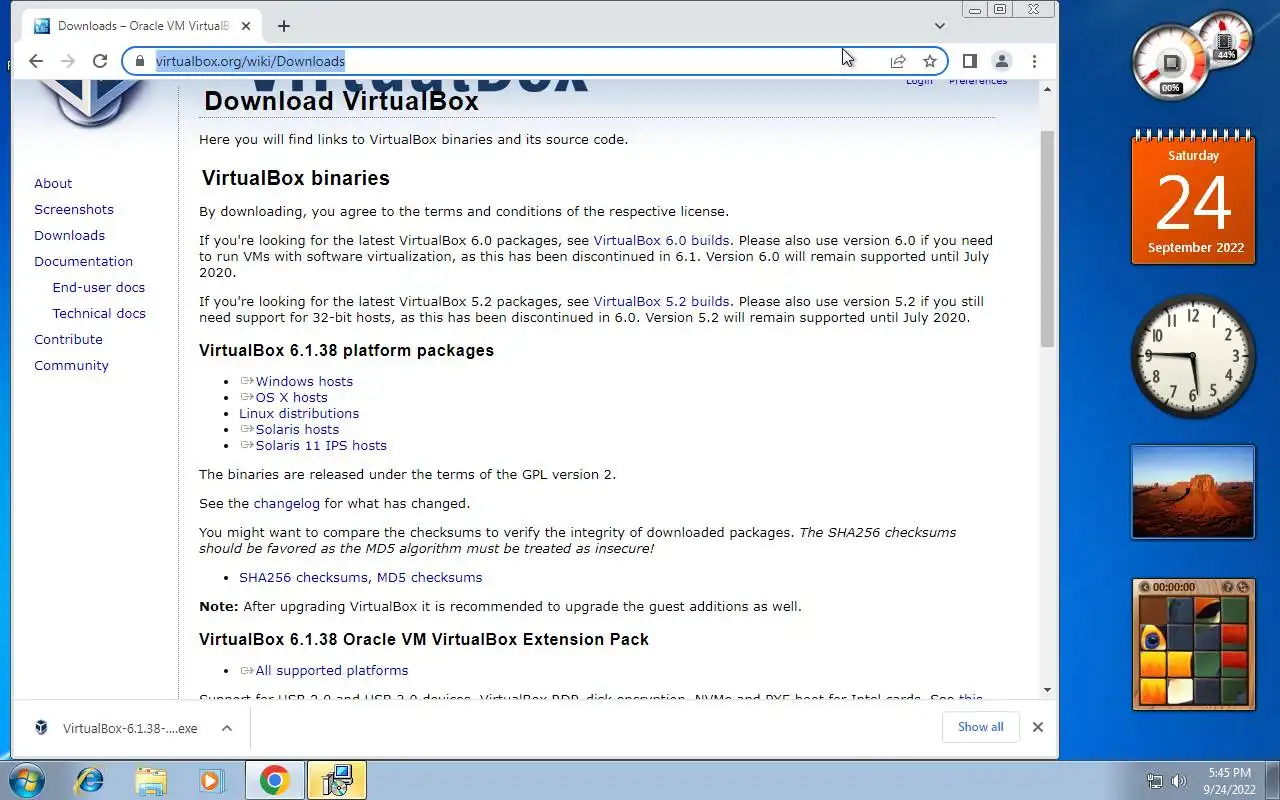Viewport: 1280px width, 800px height.
Task: Open the VirtualBox installer taskbar icon
Action: click(x=337, y=780)
